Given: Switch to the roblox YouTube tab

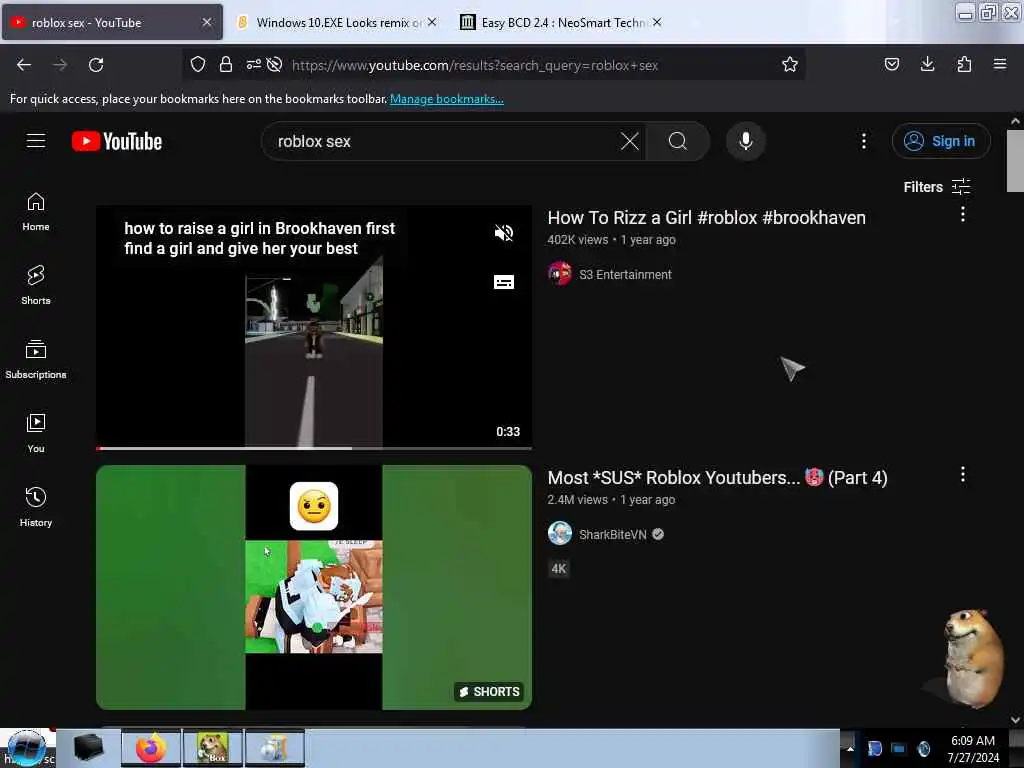Looking at the screenshot, I should point(112,22).
